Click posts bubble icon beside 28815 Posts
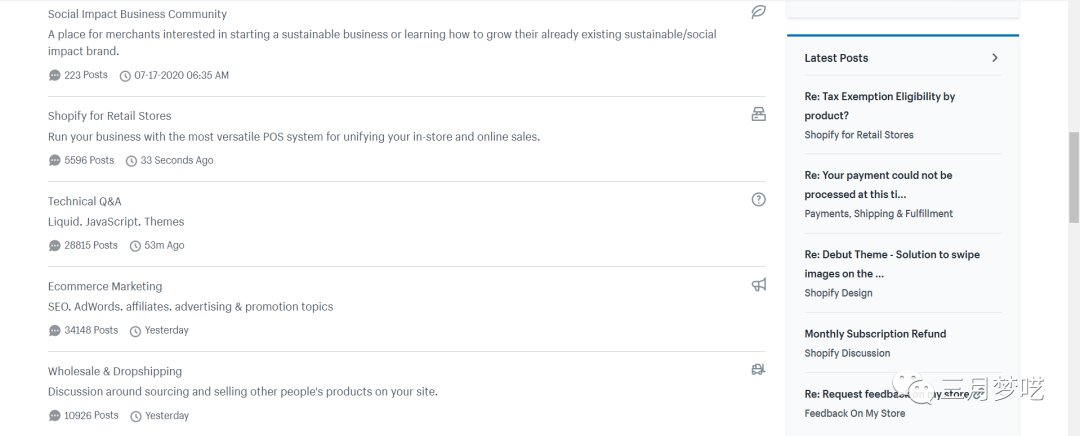1080x436 pixels. pyautogui.click(x=54, y=246)
